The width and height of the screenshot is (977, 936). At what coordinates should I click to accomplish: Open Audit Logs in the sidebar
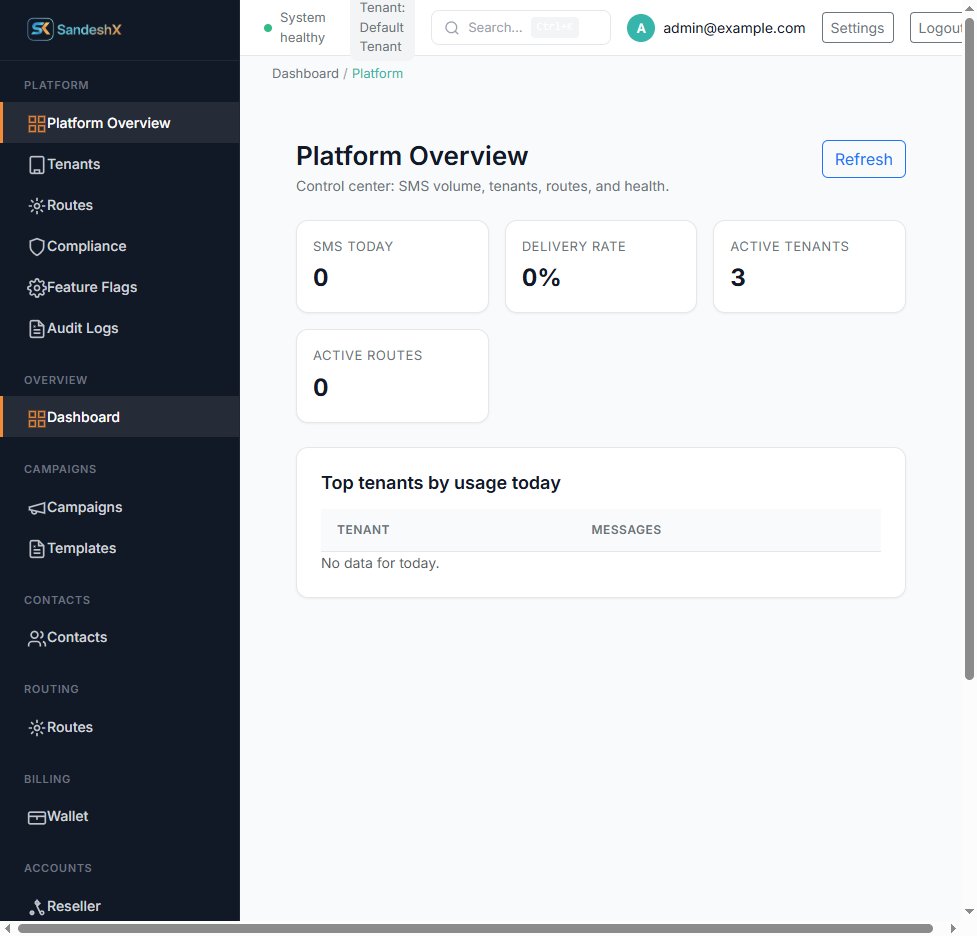click(120, 328)
